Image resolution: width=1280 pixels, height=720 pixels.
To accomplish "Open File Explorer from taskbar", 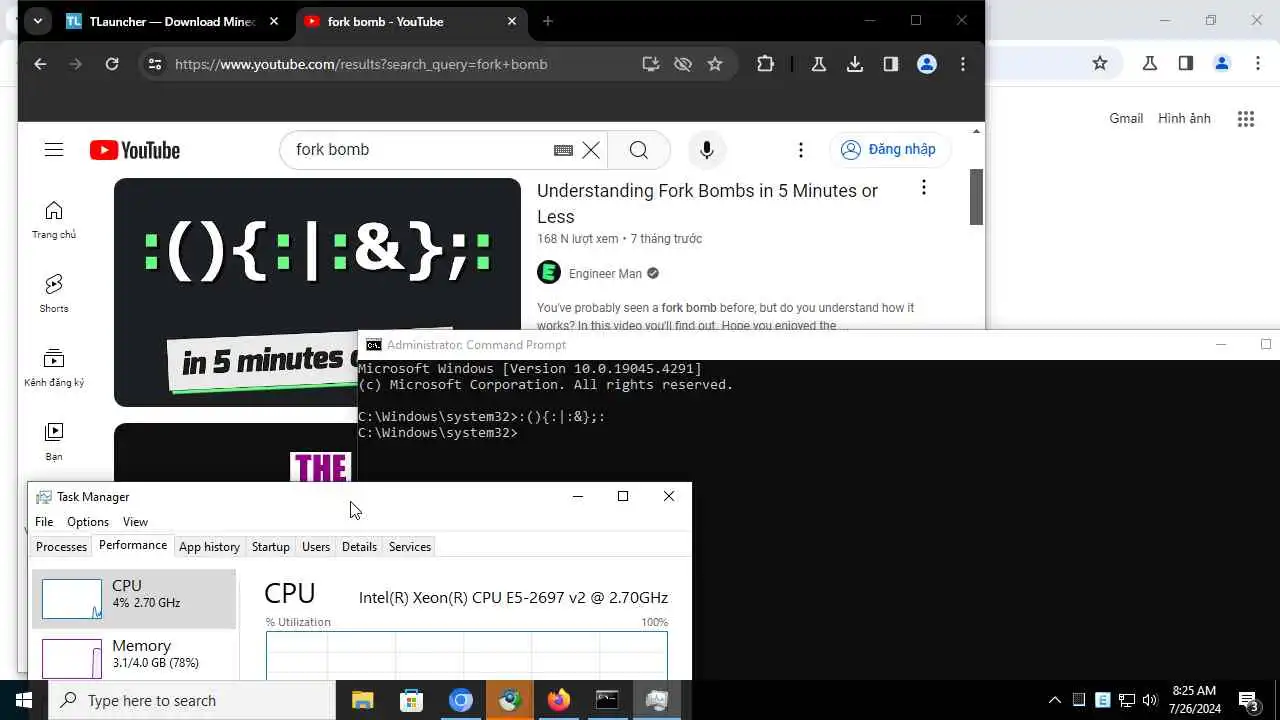I will coord(362,700).
